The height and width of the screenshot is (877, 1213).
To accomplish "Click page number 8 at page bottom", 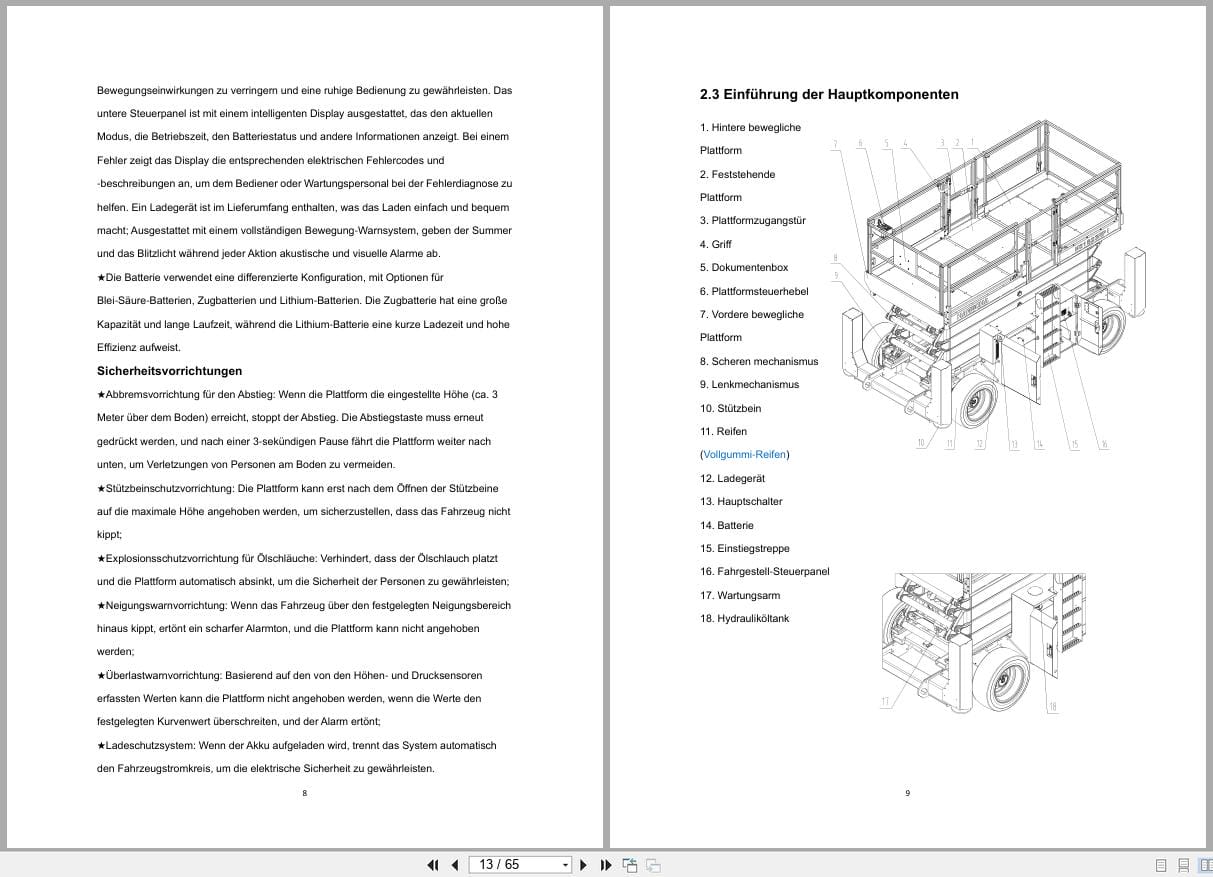I will point(304,793).
